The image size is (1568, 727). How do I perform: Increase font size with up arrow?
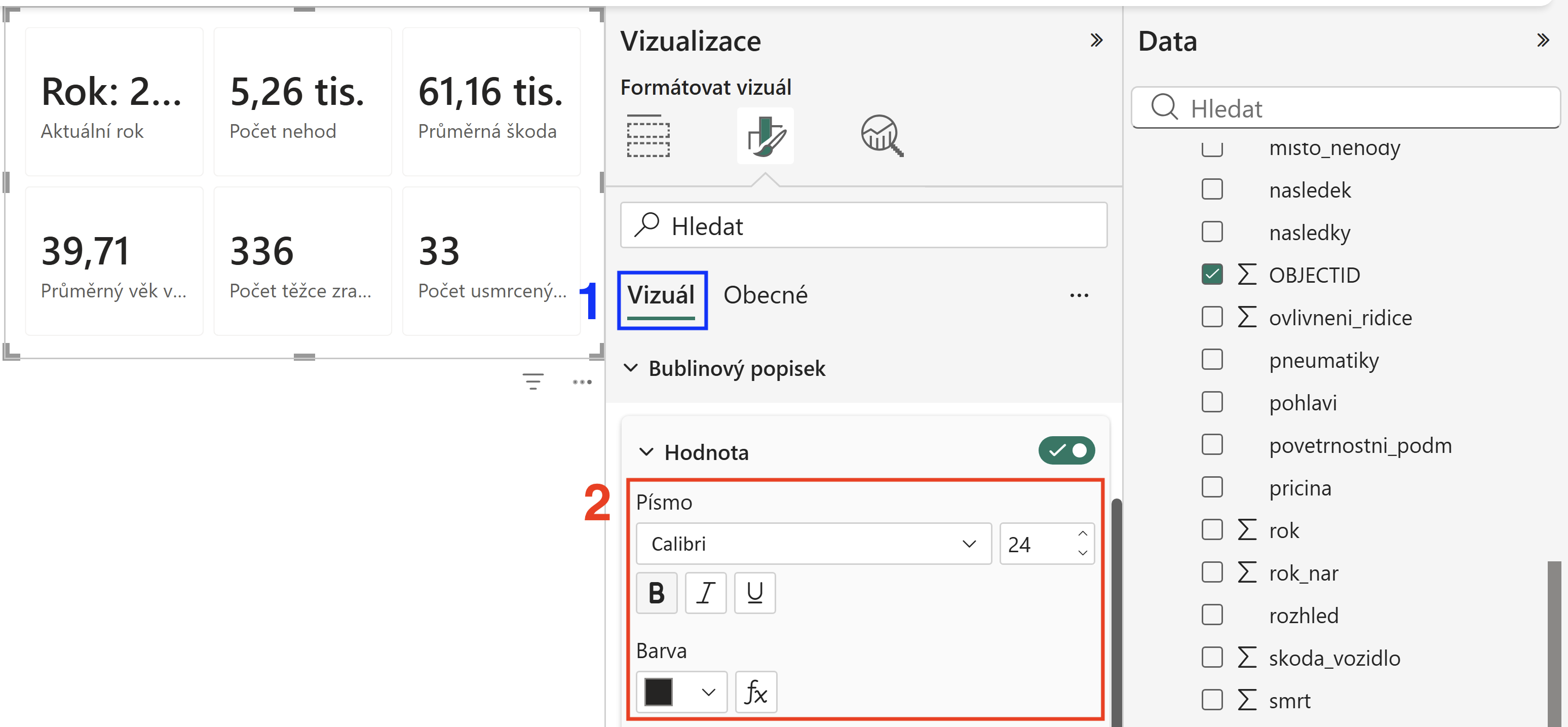tap(1082, 533)
